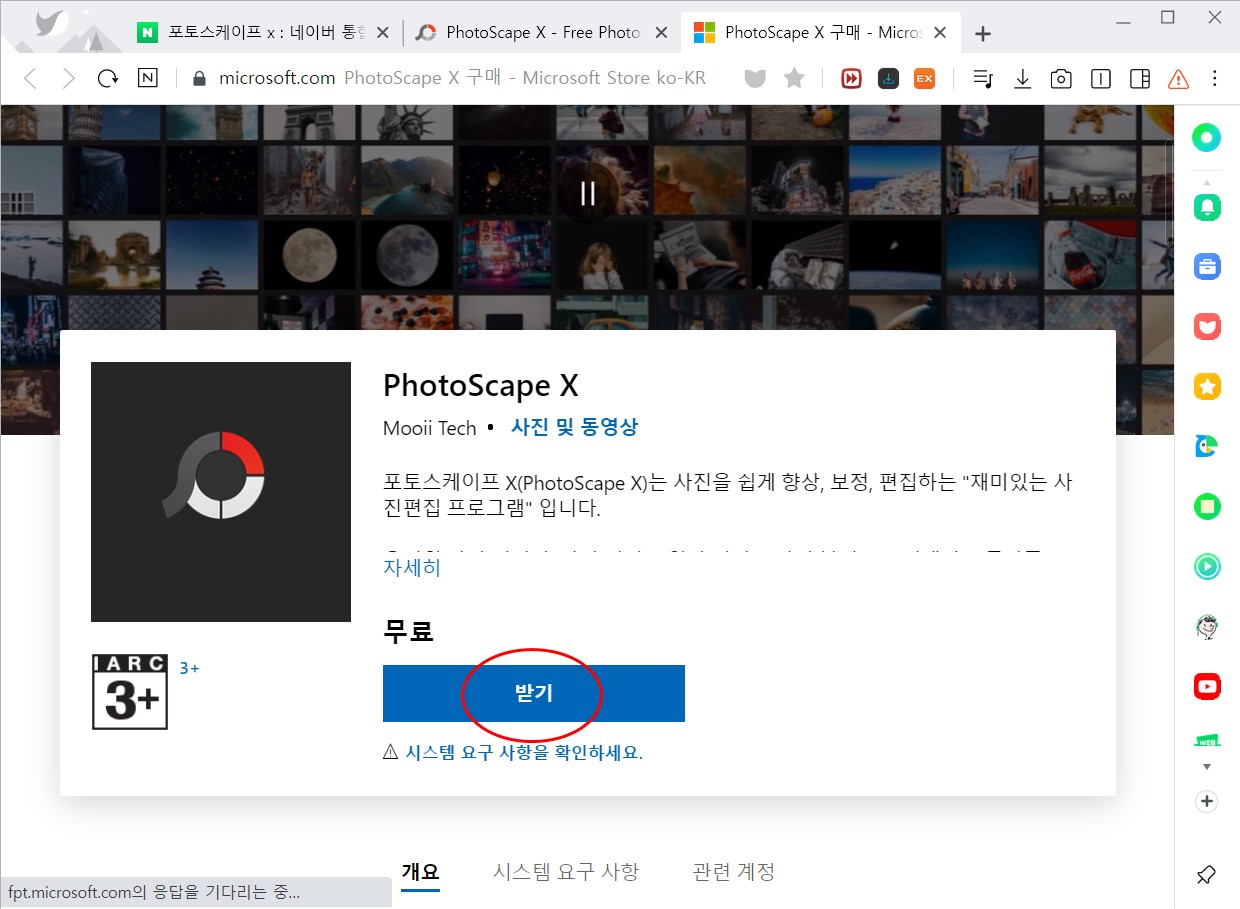Click the 무료 price label

pos(408,631)
